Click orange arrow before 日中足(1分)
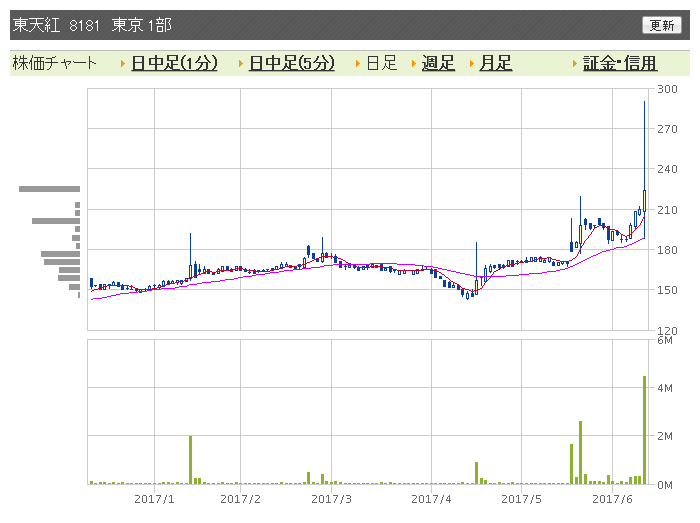The width and height of the screenshot is (700, 523). coord(123,64)
